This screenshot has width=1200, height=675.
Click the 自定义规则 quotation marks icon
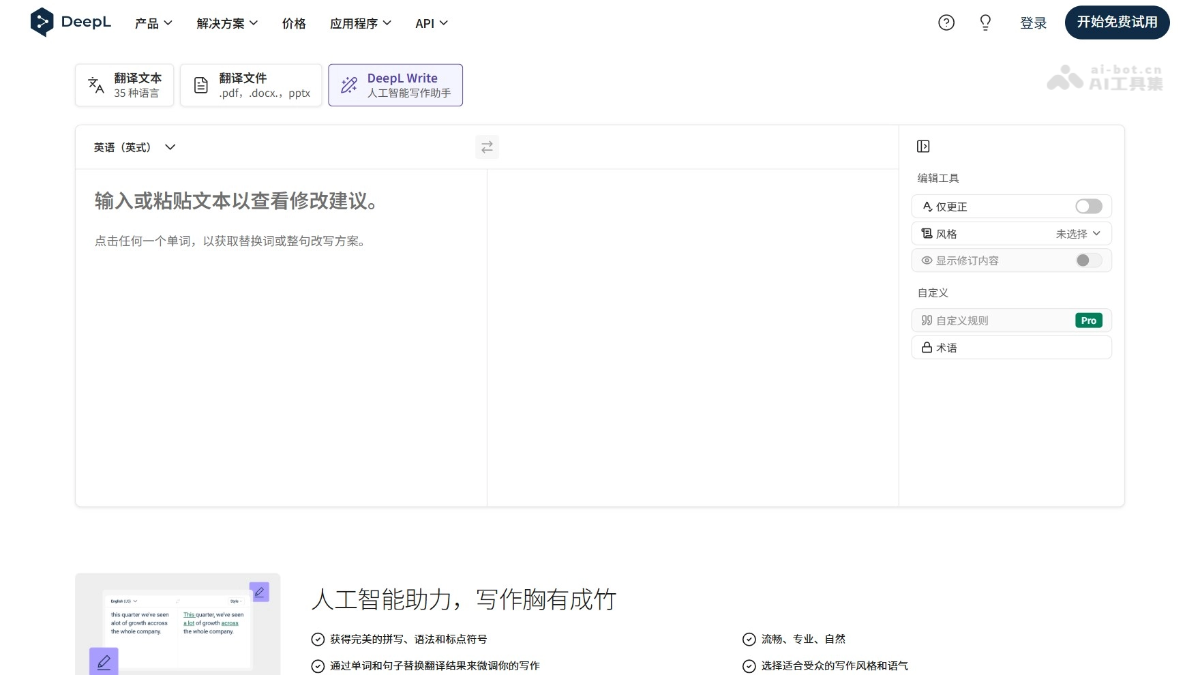925,320
